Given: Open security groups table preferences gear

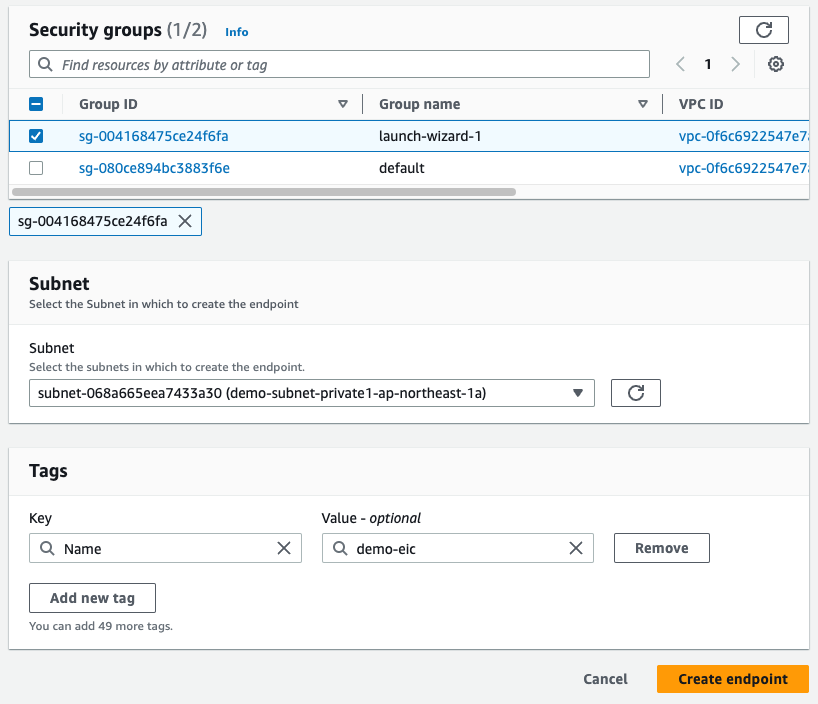Looking at the screenshot, I should coord(775,64).
